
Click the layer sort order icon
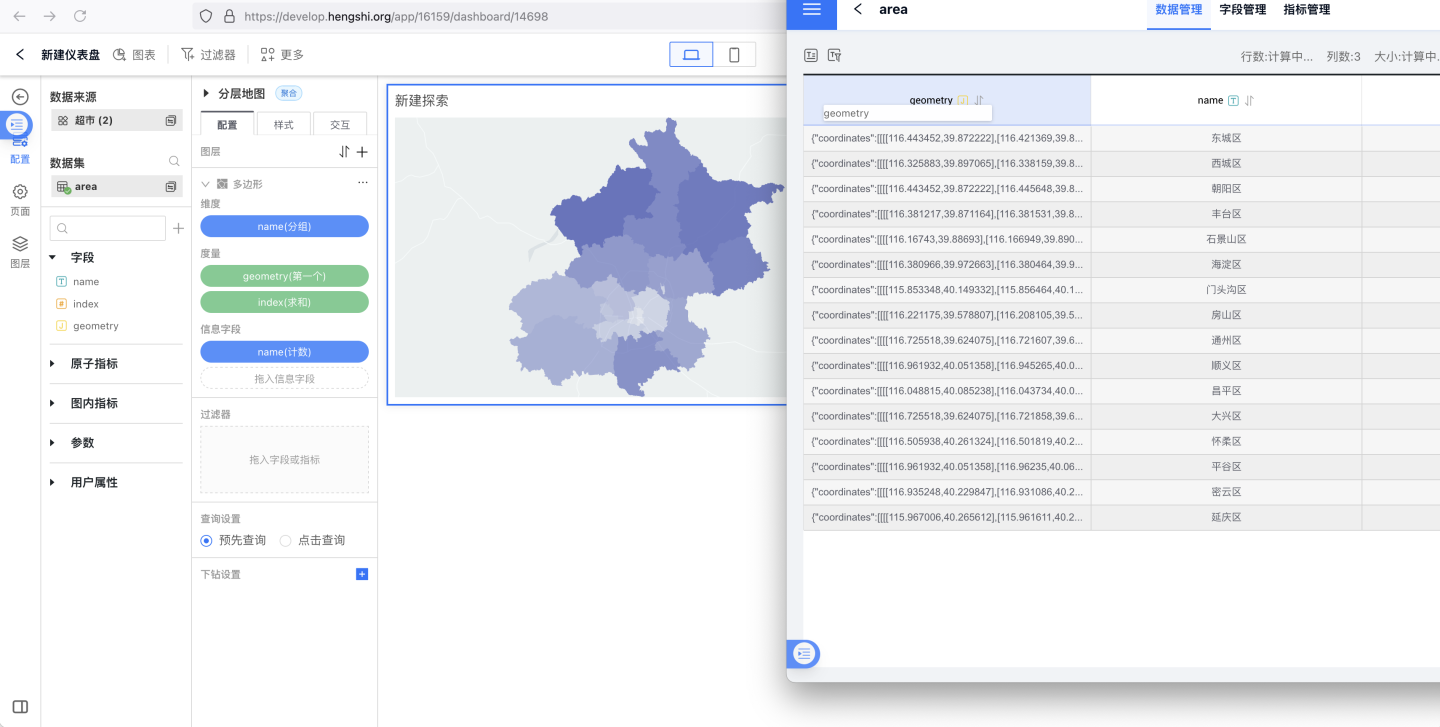pyautogui.click(x=344, y=152)
